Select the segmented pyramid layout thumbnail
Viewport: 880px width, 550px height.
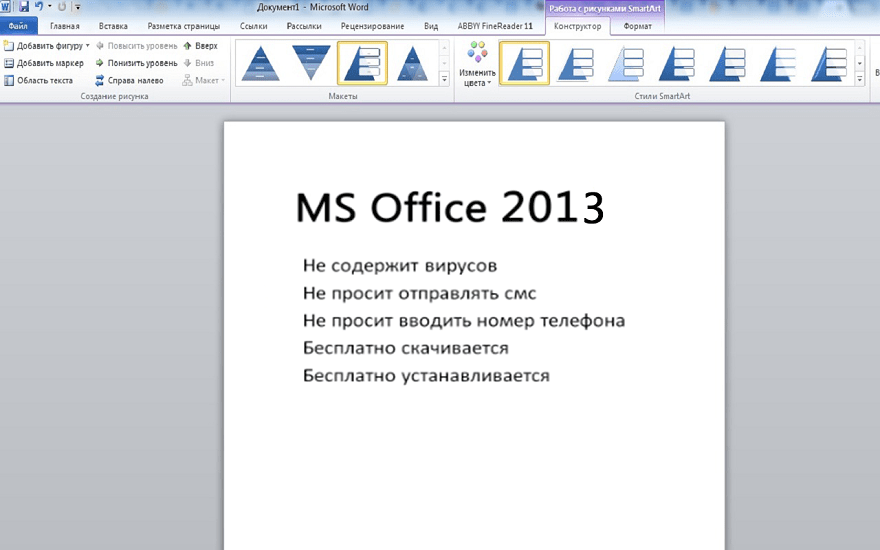412,63
